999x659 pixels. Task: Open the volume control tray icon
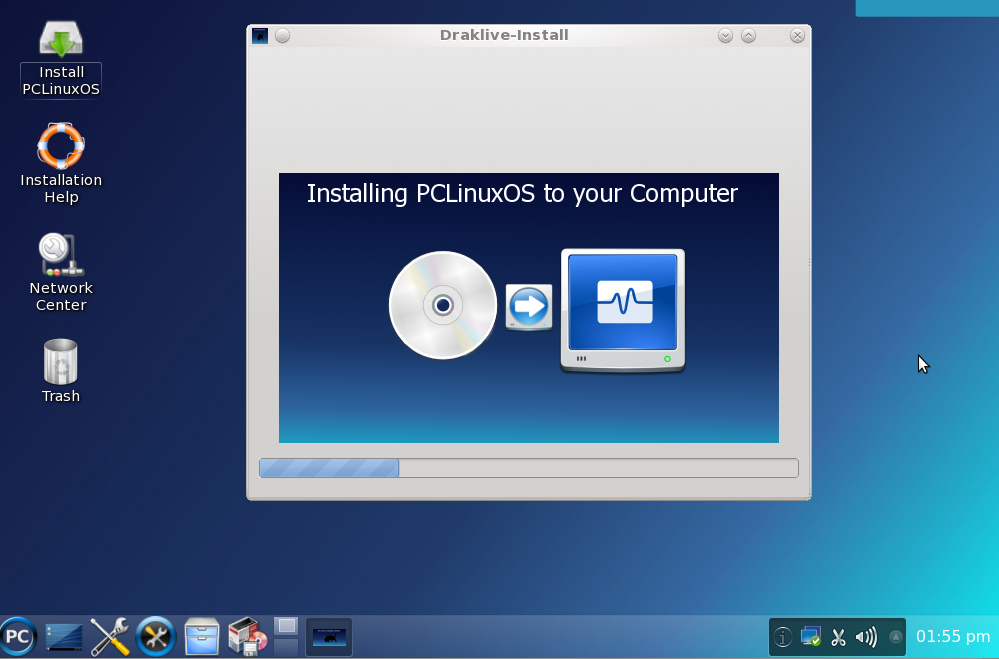pos(866,637)
